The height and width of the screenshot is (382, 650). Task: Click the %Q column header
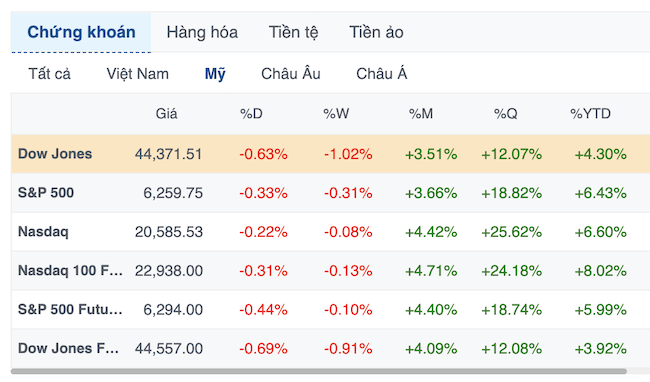(x=505, y=114)
